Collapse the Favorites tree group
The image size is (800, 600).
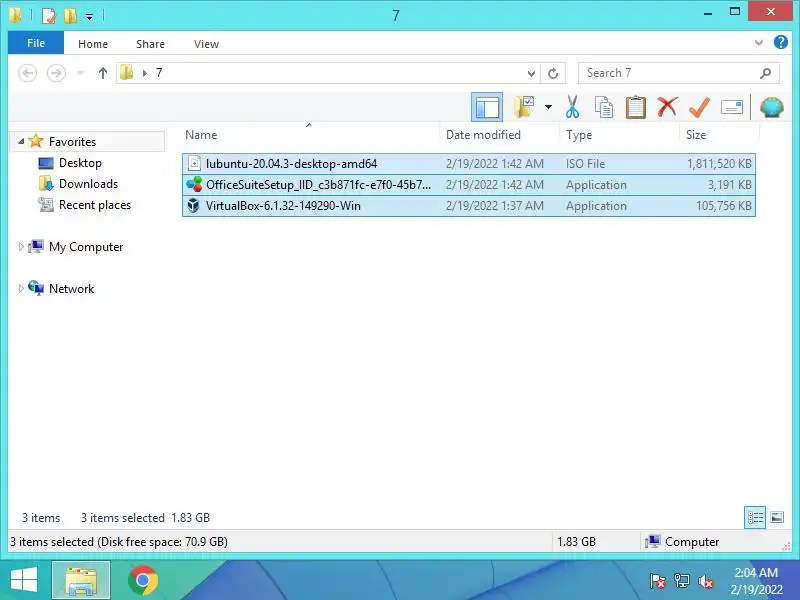(21, 141)
